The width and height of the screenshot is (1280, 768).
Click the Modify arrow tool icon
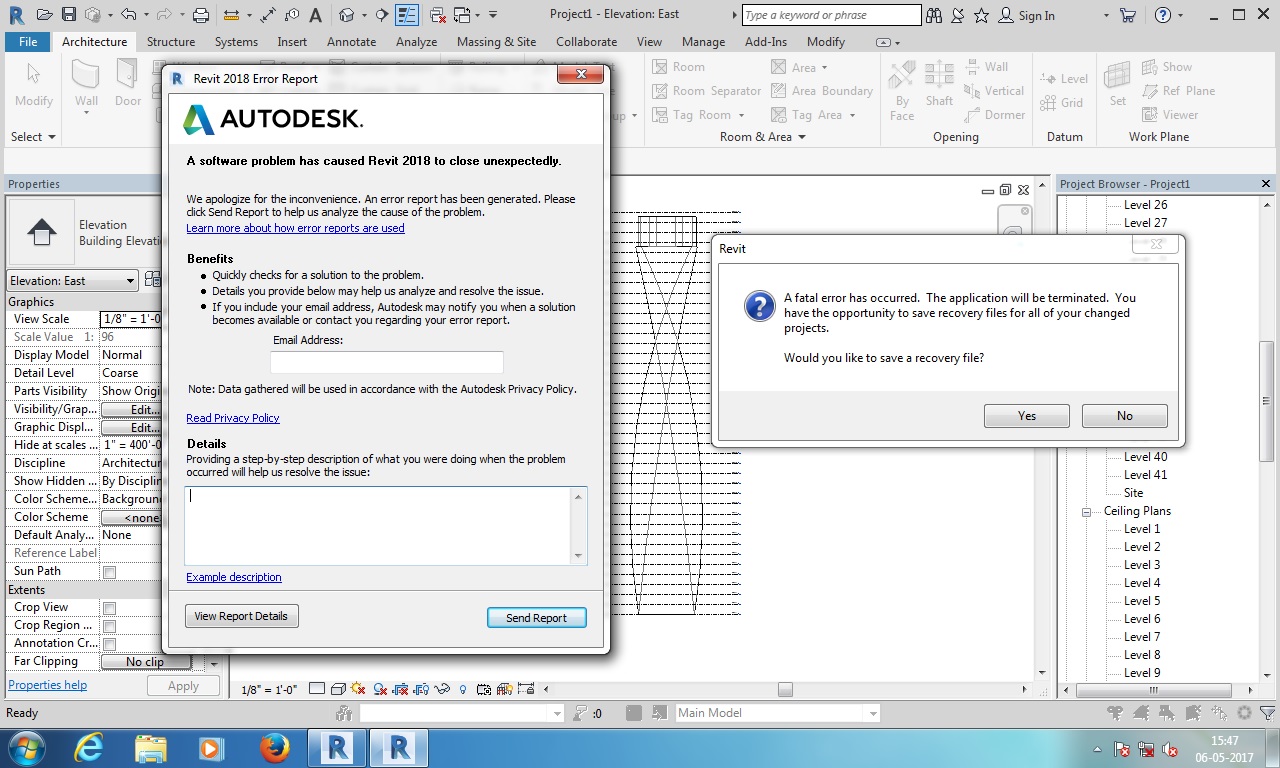pos(34,84)
